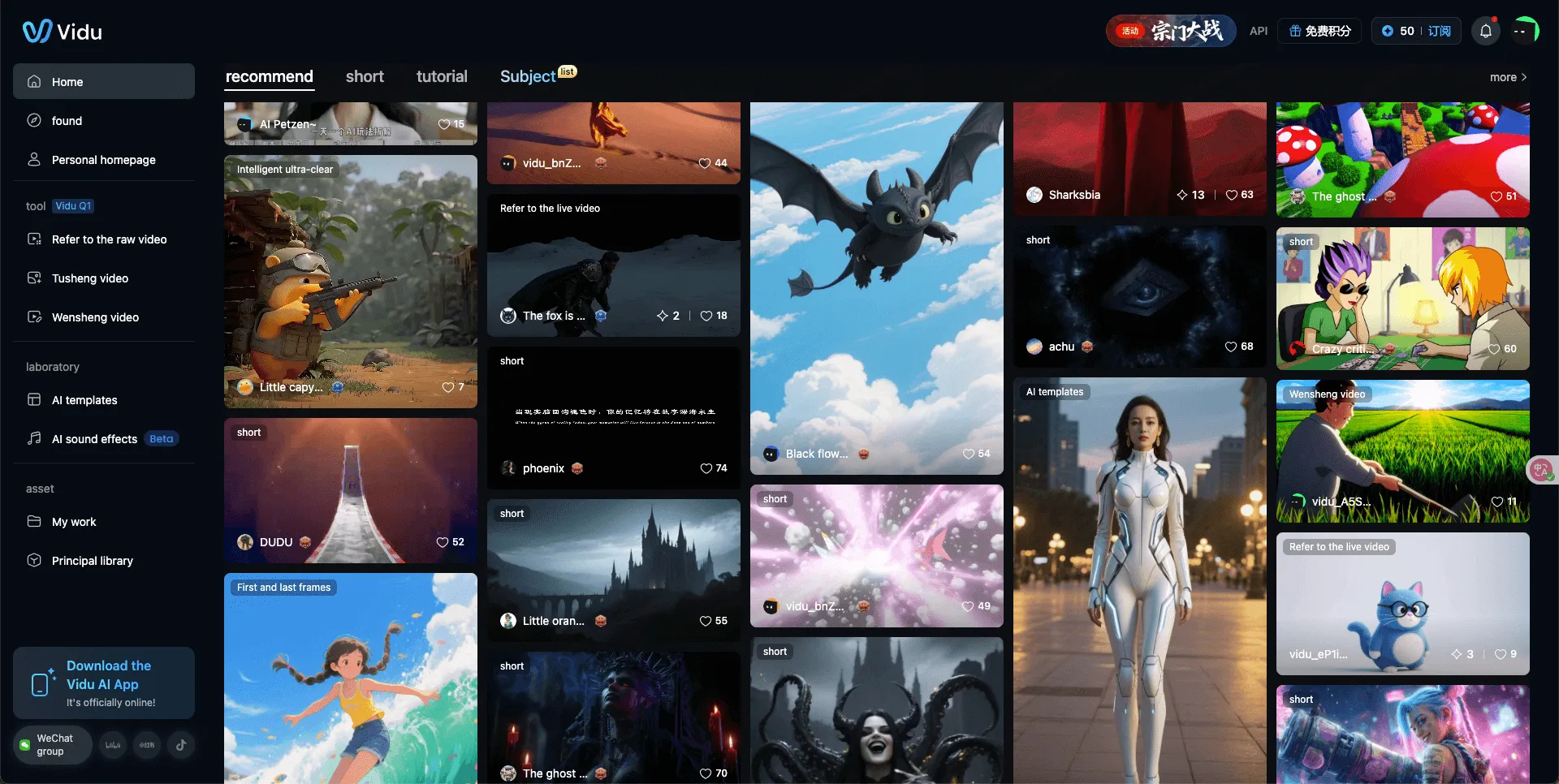The height and width of the screenshot is (784, 1559).
Task: Open the First and last frames girl surfing thumbnail
Action: click(x=351, y=678)
